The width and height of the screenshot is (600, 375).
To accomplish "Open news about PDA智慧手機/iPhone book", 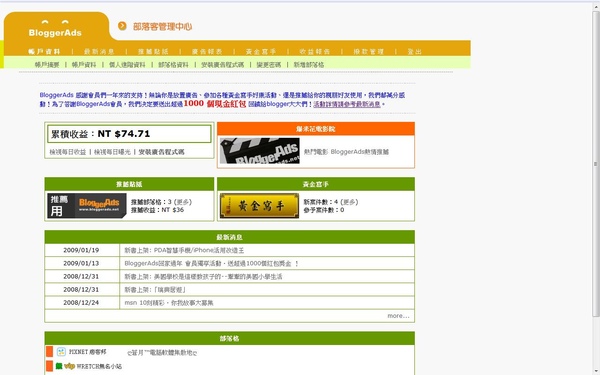I will 184,250.
